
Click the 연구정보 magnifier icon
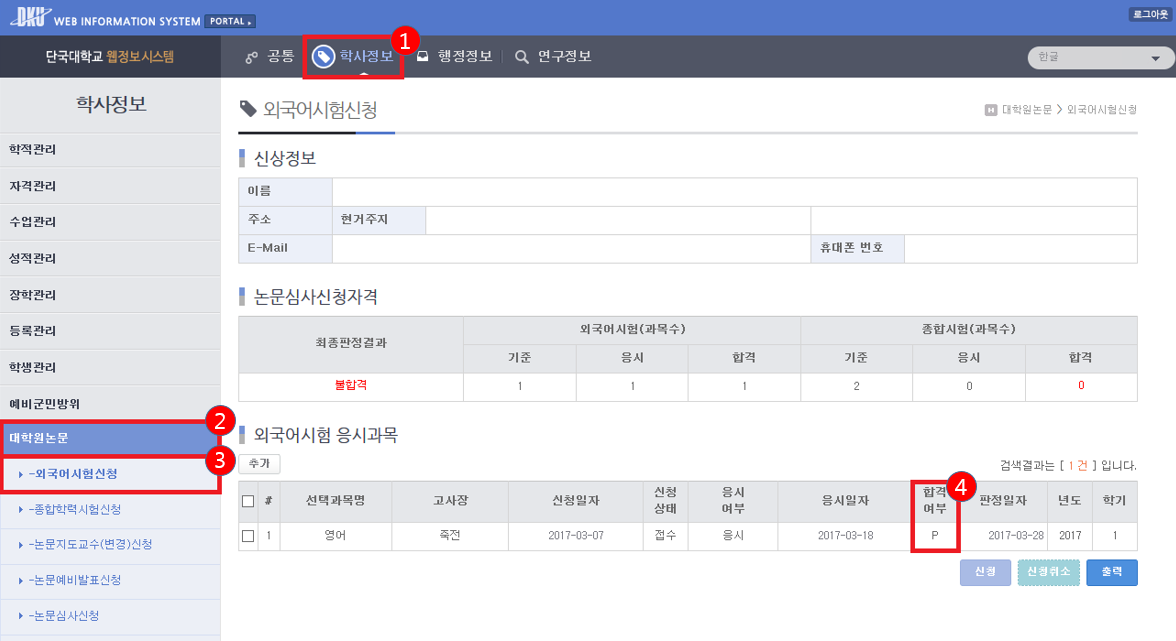(x=522, y=57)
